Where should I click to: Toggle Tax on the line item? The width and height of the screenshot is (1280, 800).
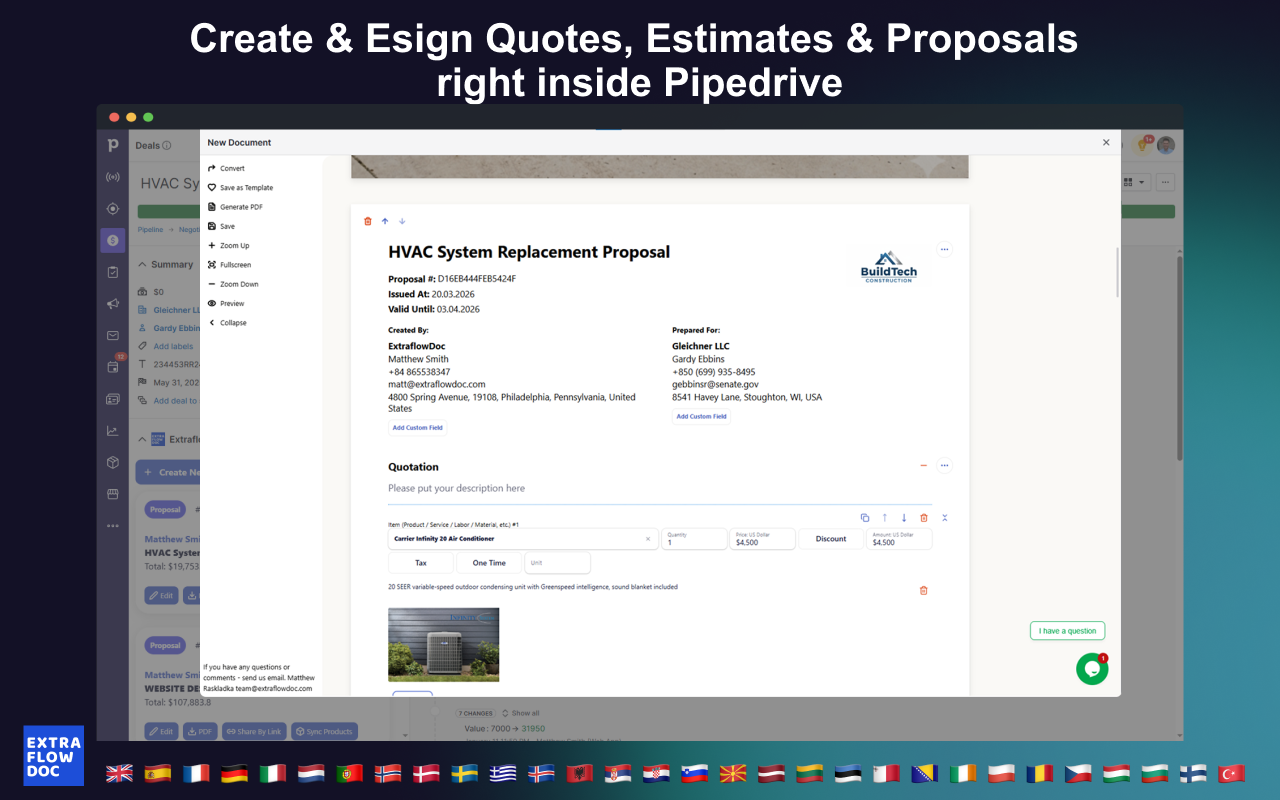coord(421,563)
